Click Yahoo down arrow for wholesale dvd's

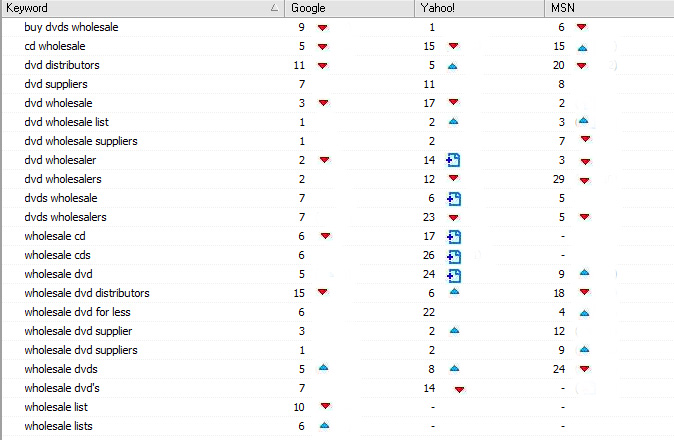(x=460, y=390)
